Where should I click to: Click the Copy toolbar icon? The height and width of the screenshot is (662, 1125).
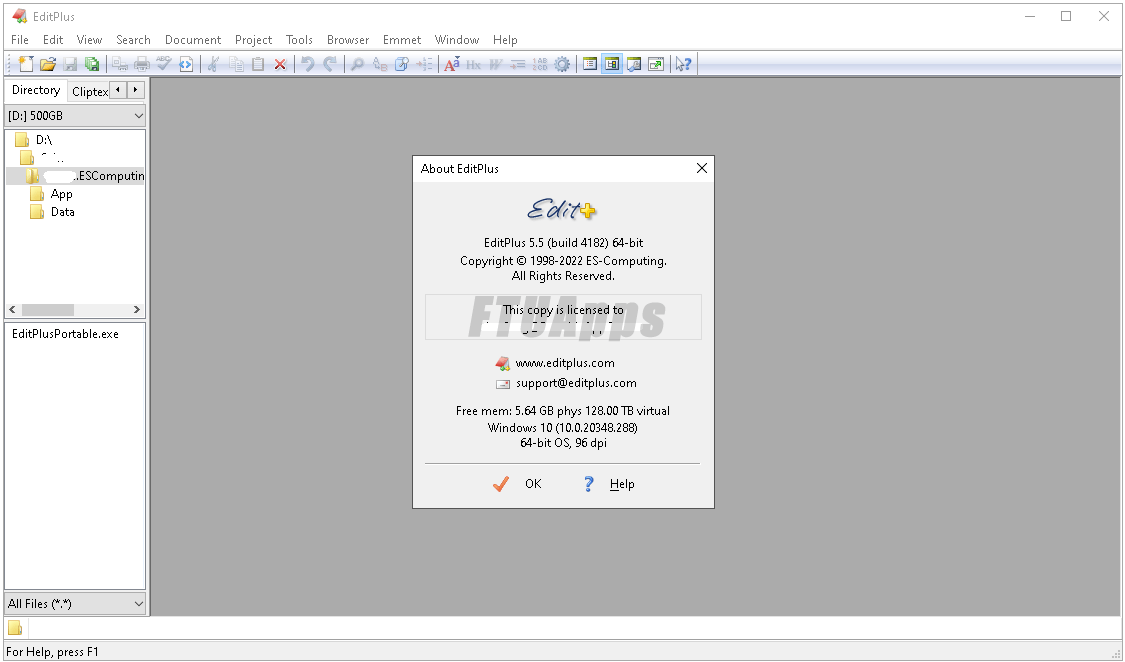point(236,64)
